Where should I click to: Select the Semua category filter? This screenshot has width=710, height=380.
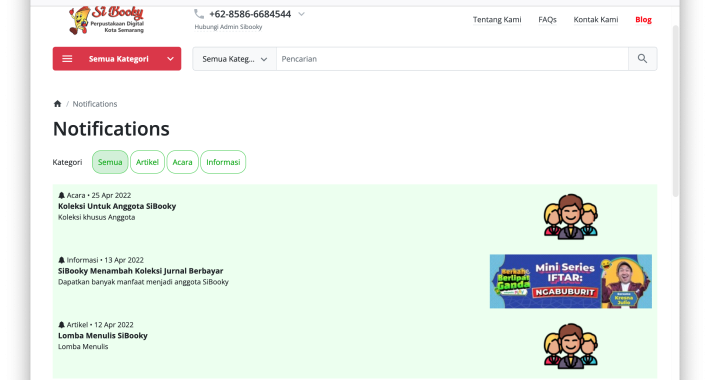(110, 162)
